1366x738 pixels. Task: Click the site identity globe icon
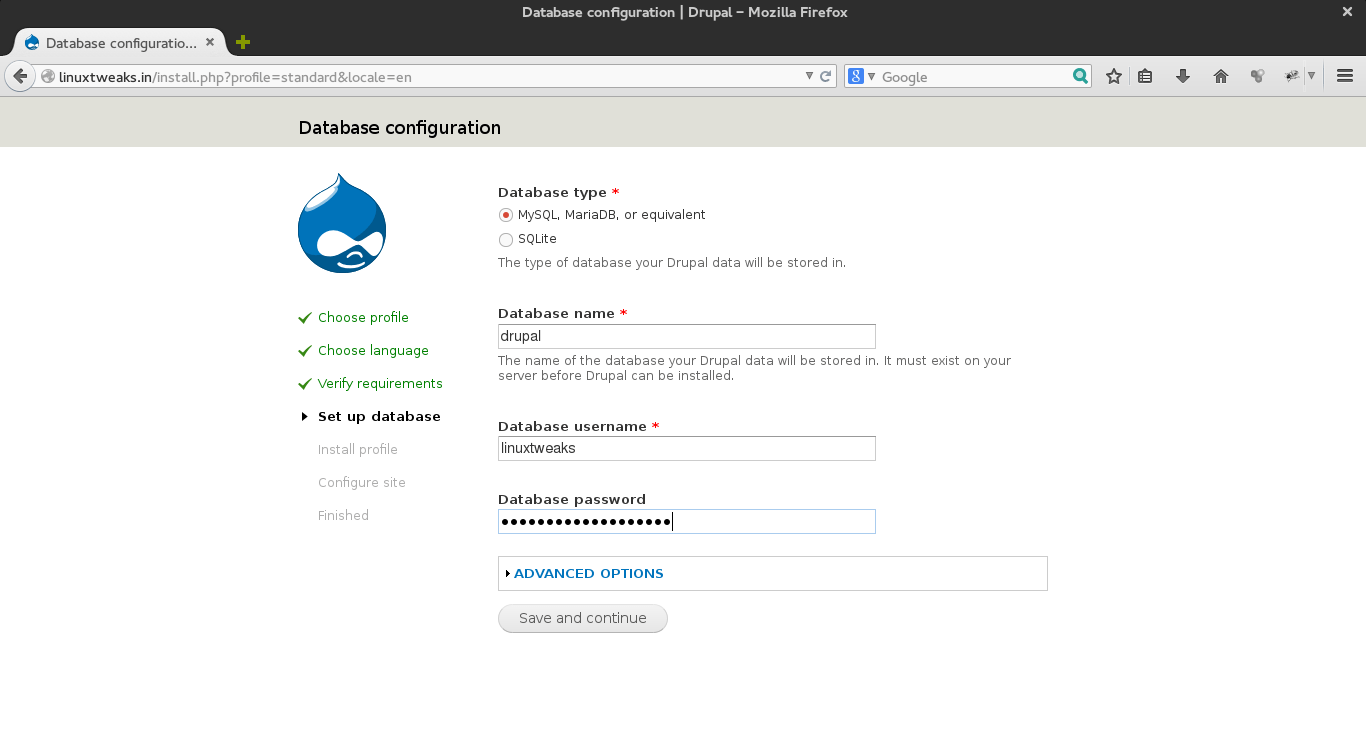point(48,76)
